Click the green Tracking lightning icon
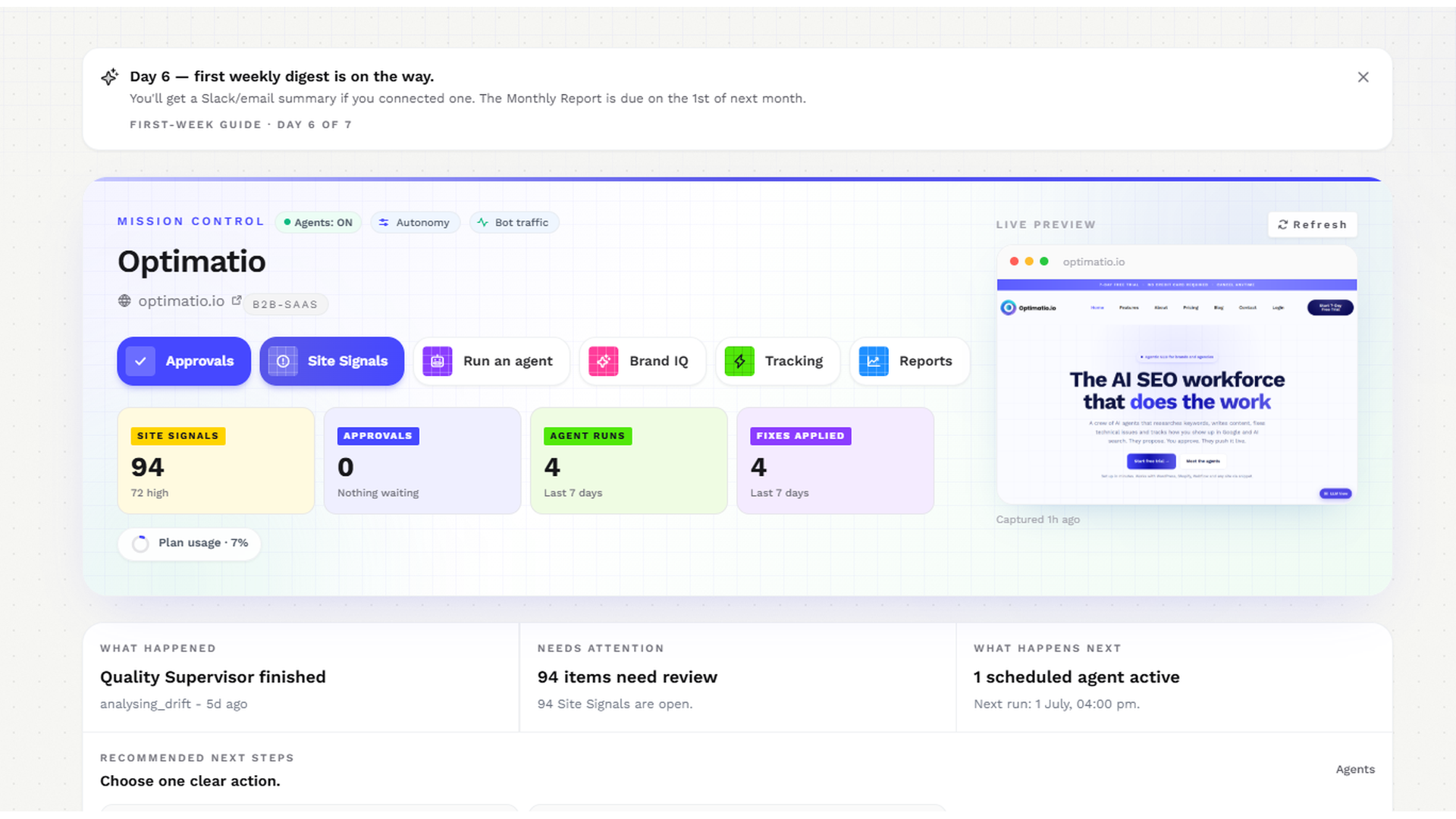 (739, 362)
